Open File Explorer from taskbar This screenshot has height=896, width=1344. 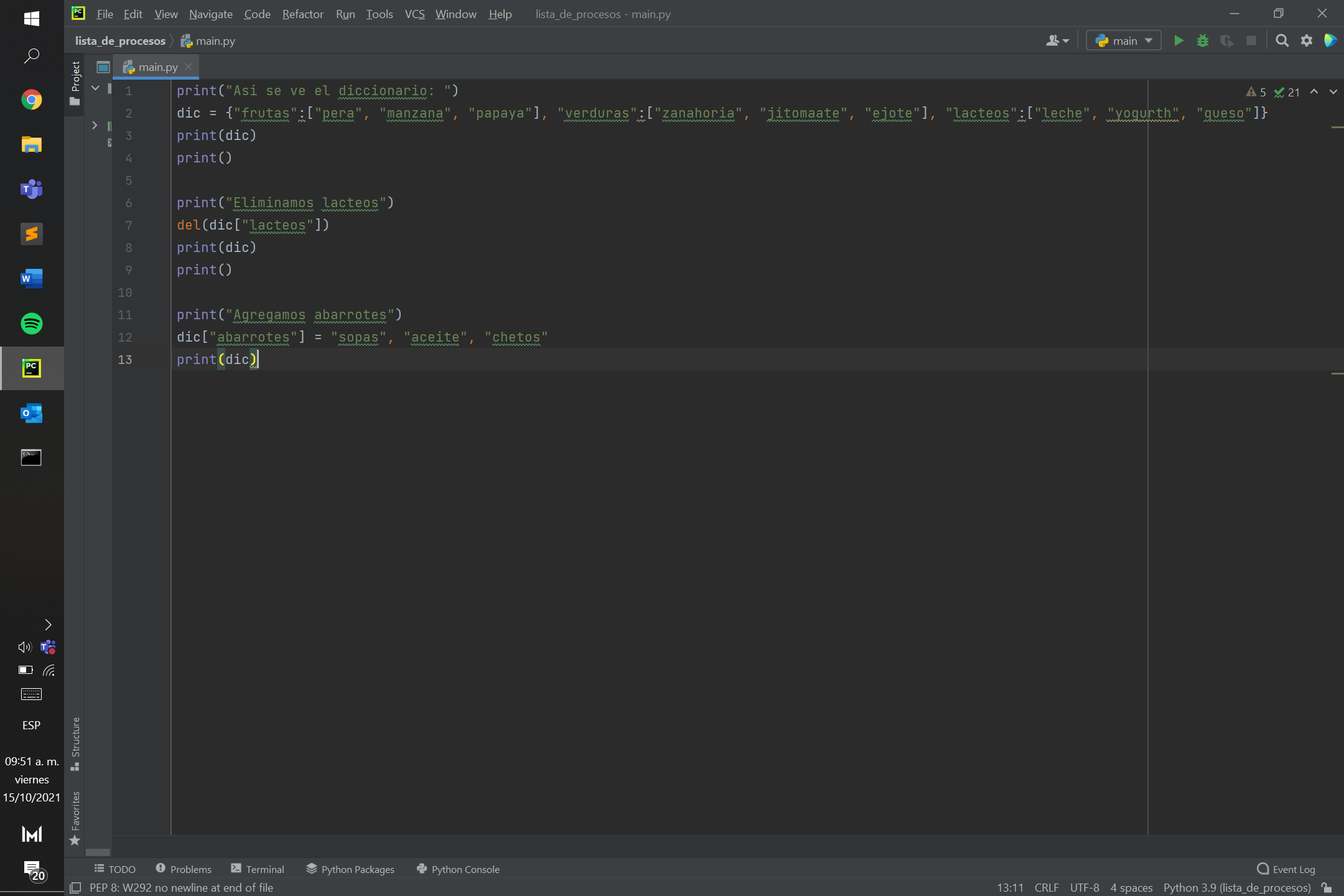32,144
